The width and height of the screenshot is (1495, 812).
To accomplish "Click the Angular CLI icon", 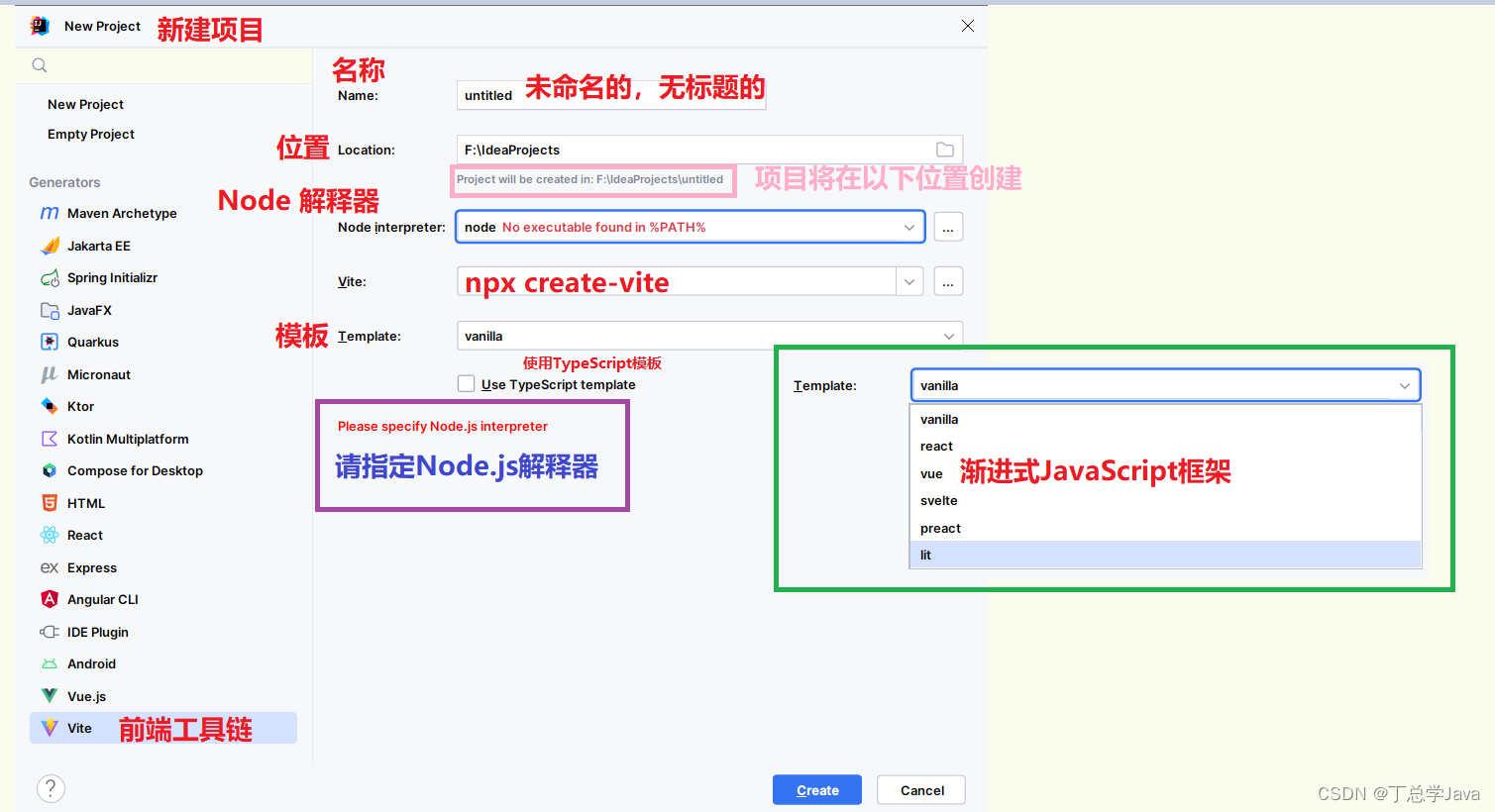I will [50, 599].
